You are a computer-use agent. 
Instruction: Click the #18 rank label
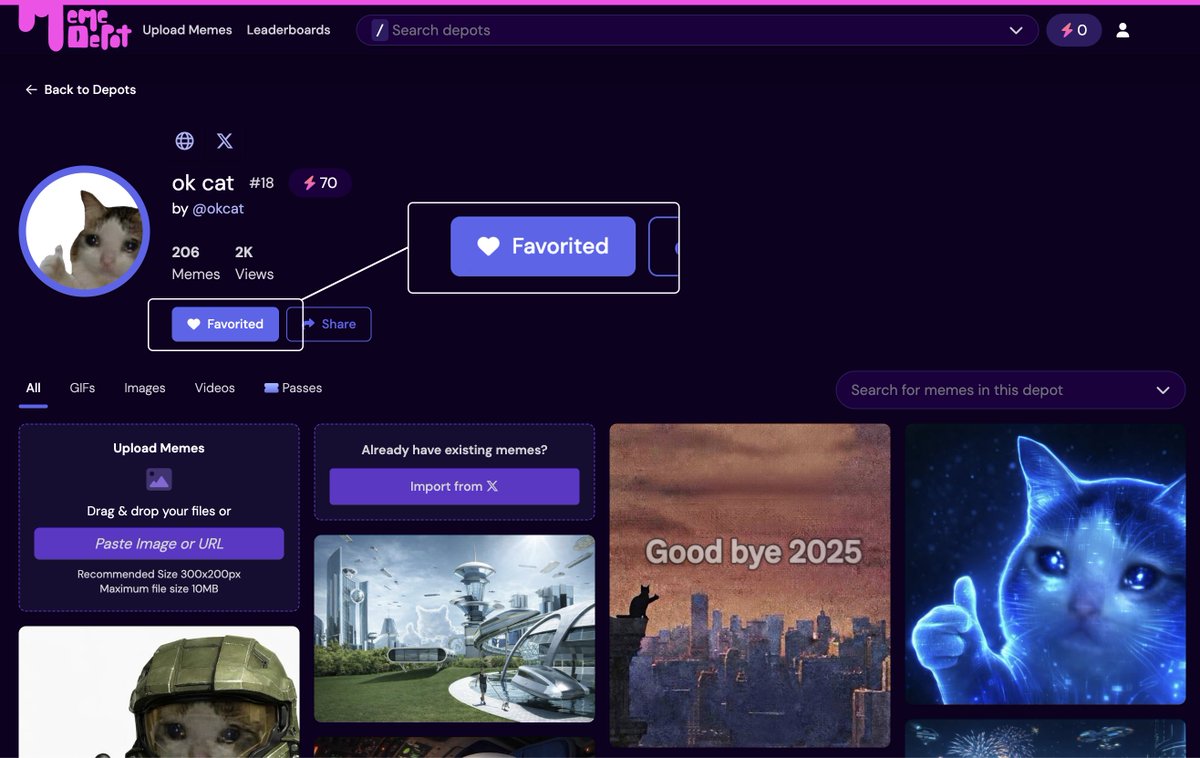[x=261, y=183]
